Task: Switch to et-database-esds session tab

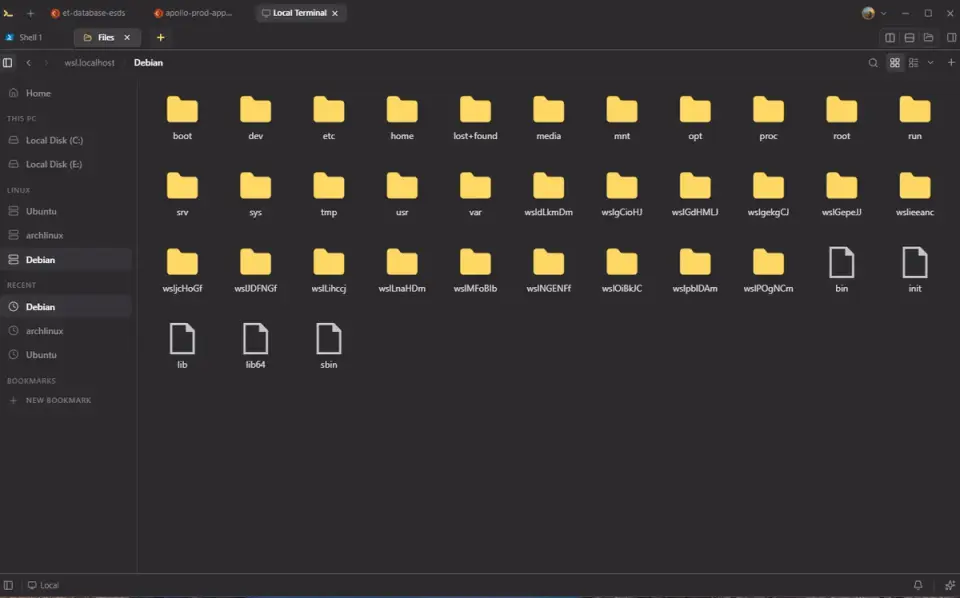Action: [x=89, y=13]
